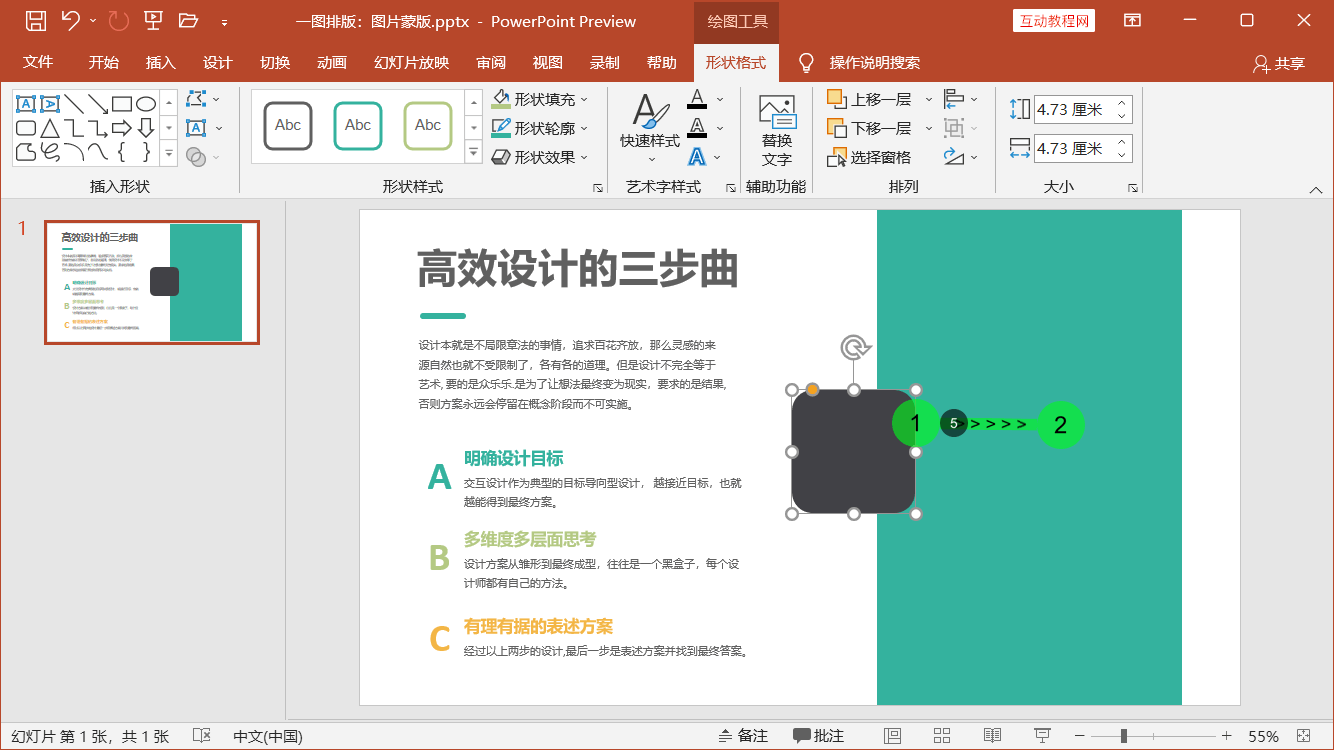Expand the shapes gallery more button

(x=169, y=154)
